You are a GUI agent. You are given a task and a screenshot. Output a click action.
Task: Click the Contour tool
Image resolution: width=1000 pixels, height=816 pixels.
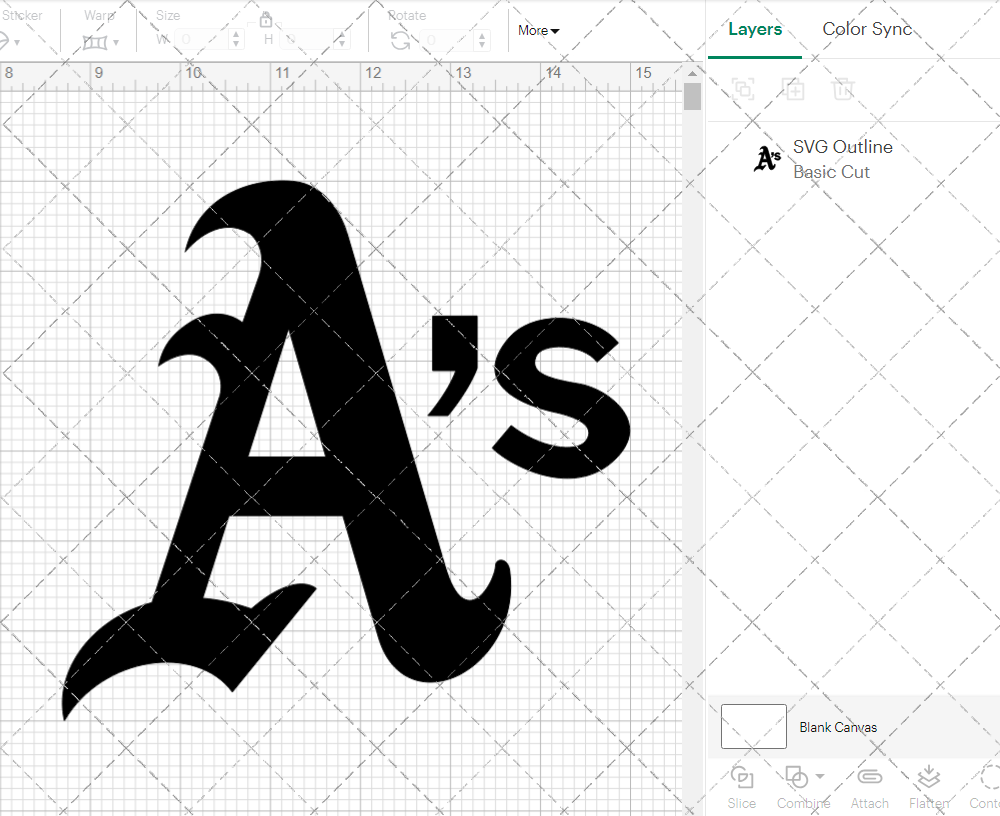pyautogui.click(x=985, y=787)
